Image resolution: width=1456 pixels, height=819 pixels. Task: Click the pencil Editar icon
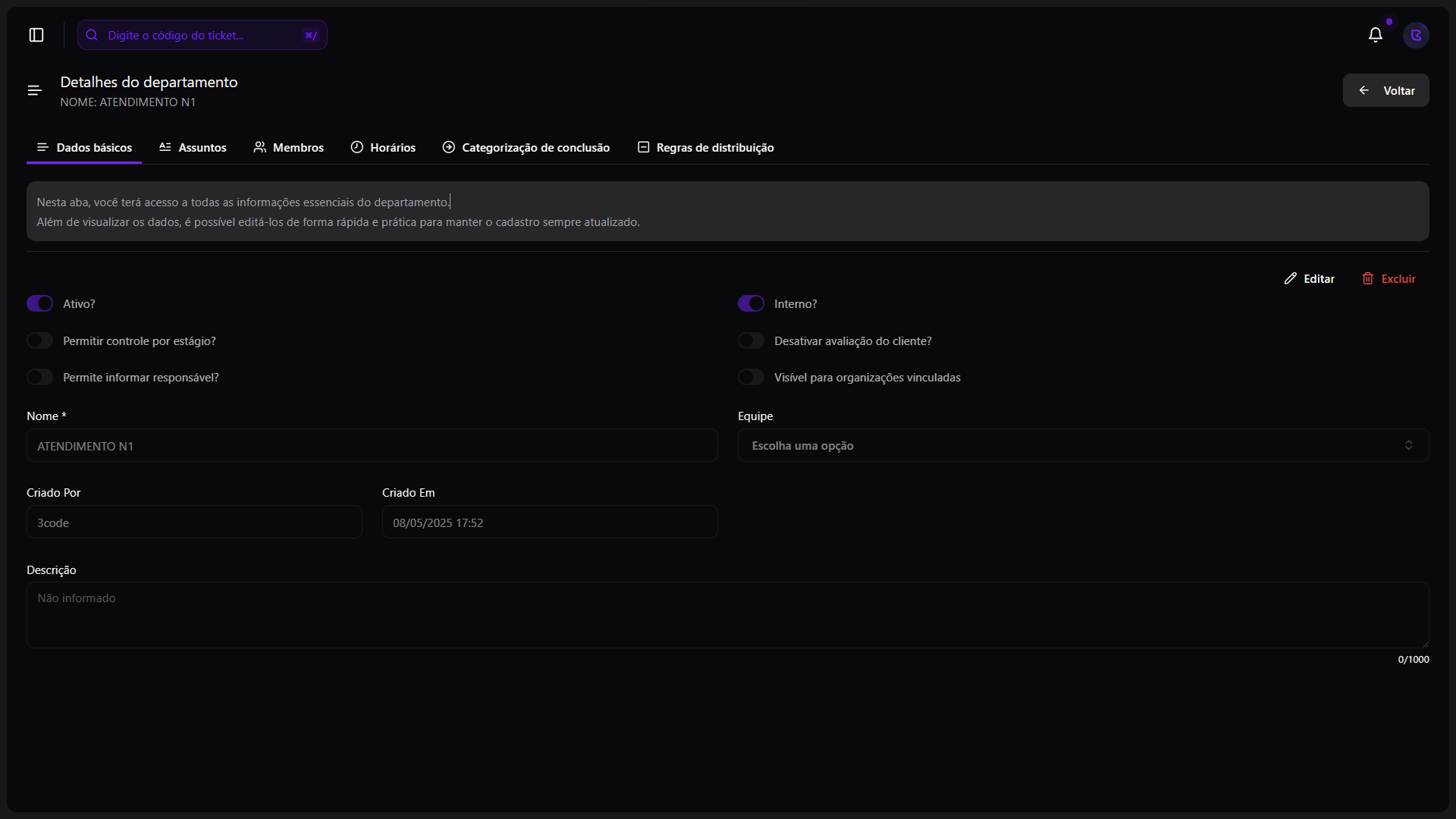[x=1290, y=279]
